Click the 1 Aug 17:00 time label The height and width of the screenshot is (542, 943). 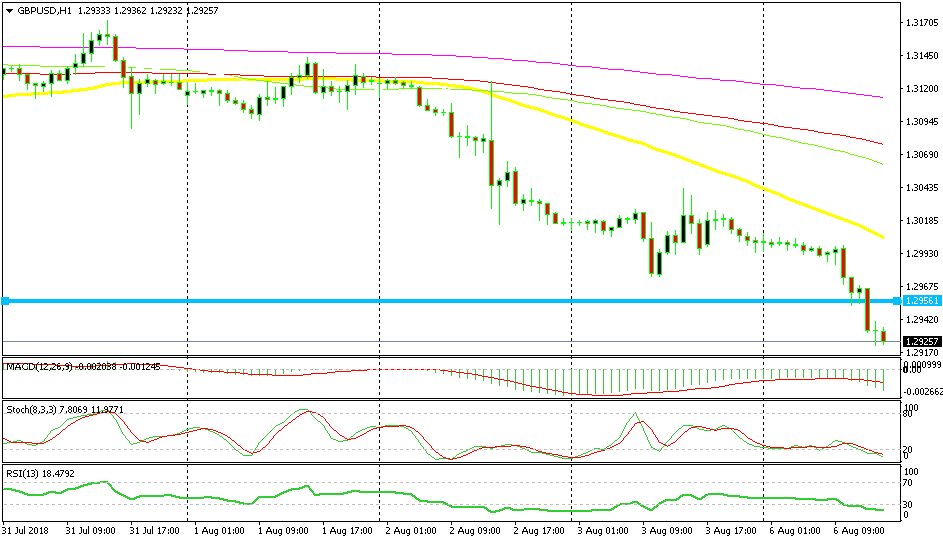click(x=347, y=531)
